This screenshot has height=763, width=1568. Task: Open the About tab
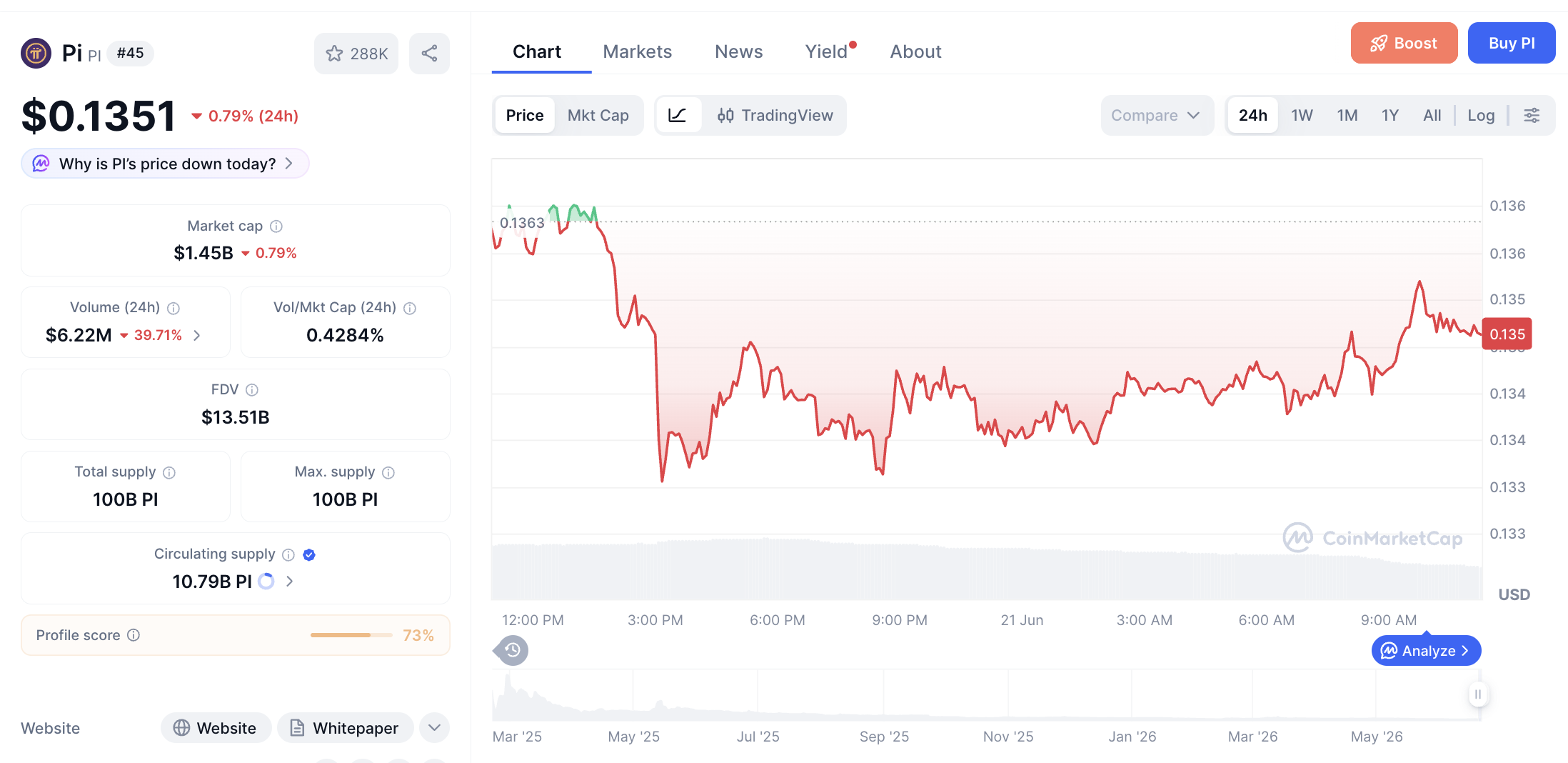click(x=915, y=51)
